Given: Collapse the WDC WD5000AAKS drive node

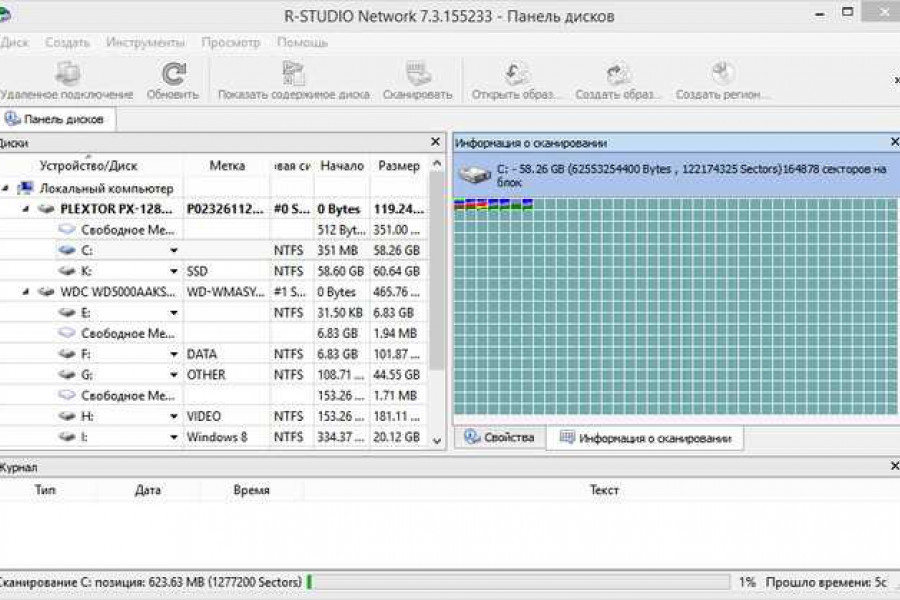Looking at the screenshot, I should (x=24, y=292).
